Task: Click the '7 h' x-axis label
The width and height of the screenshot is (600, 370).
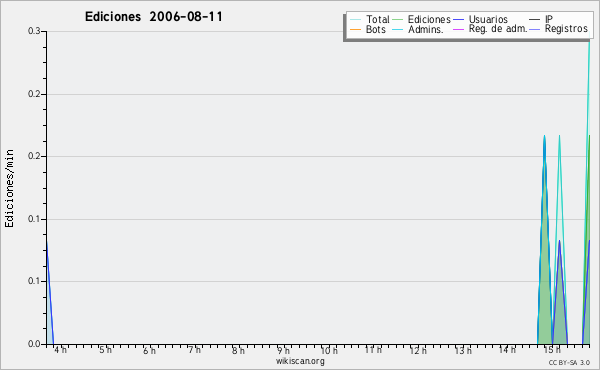Action: click(x=194, y=350)
